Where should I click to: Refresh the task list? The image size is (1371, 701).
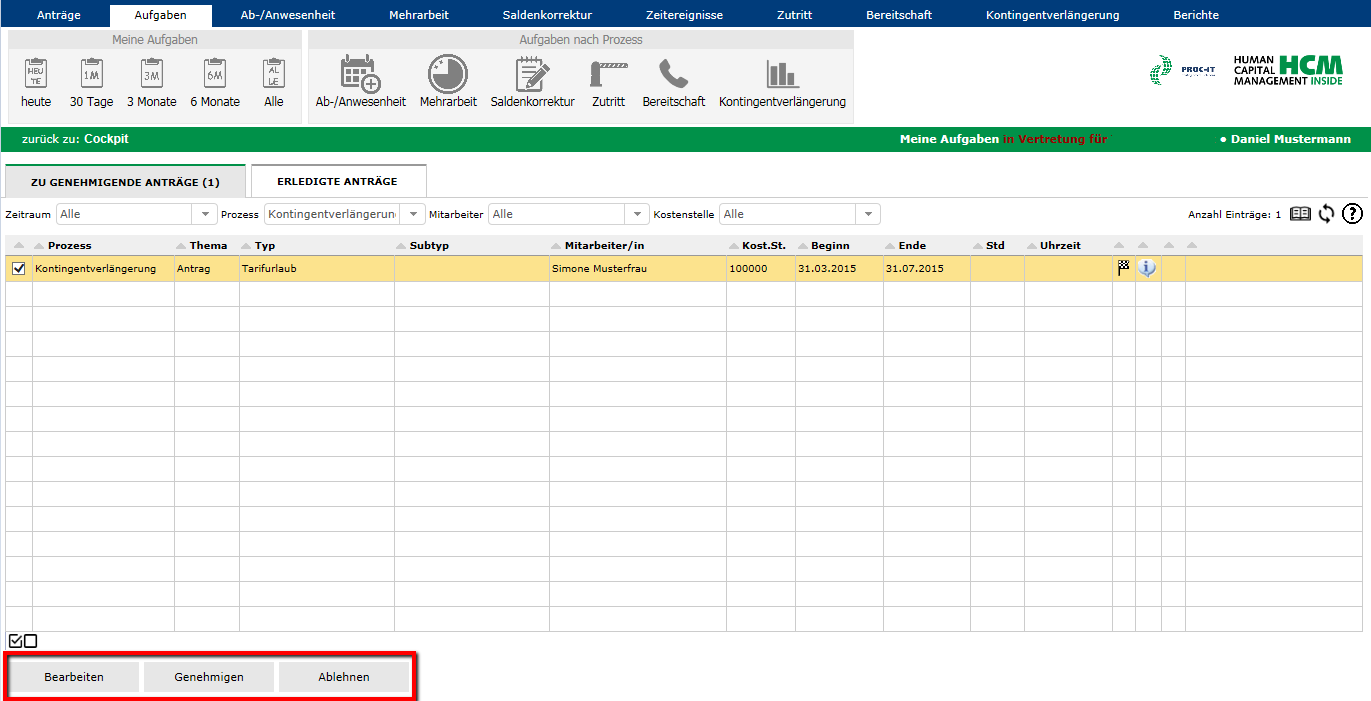click(x=1327, y=213)
